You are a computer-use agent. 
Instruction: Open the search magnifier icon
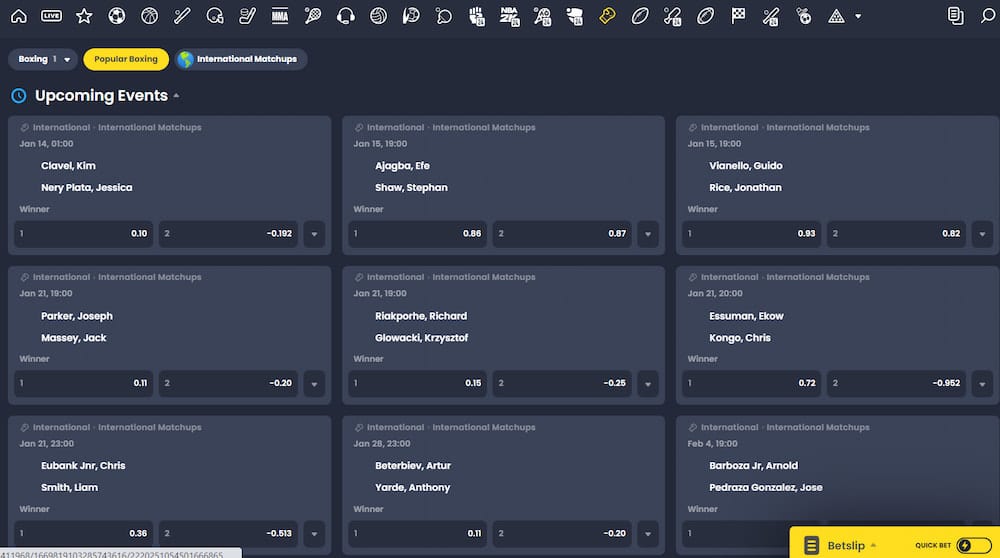988,16
